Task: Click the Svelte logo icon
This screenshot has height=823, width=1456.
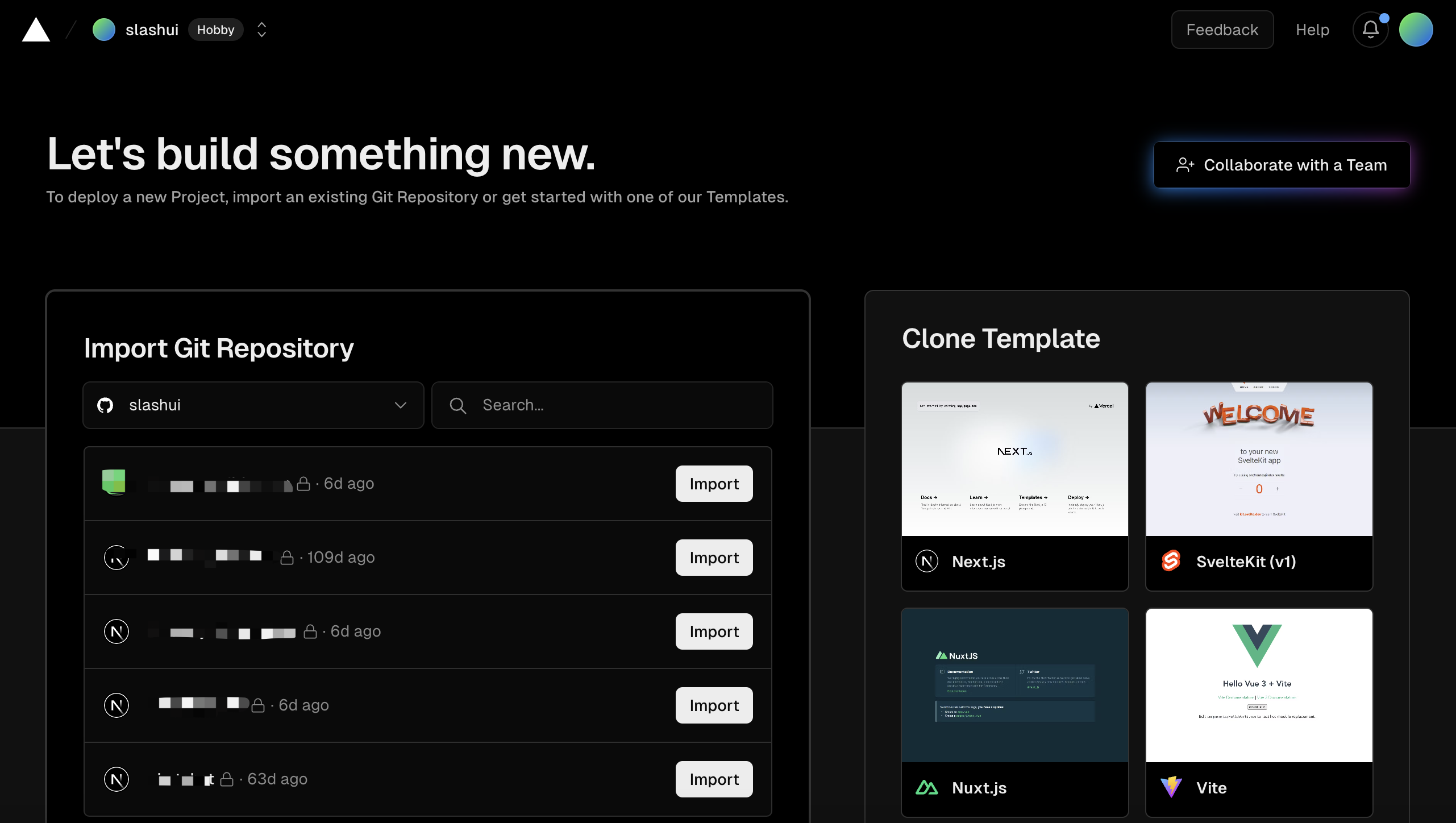Action: coord(1171,561)
